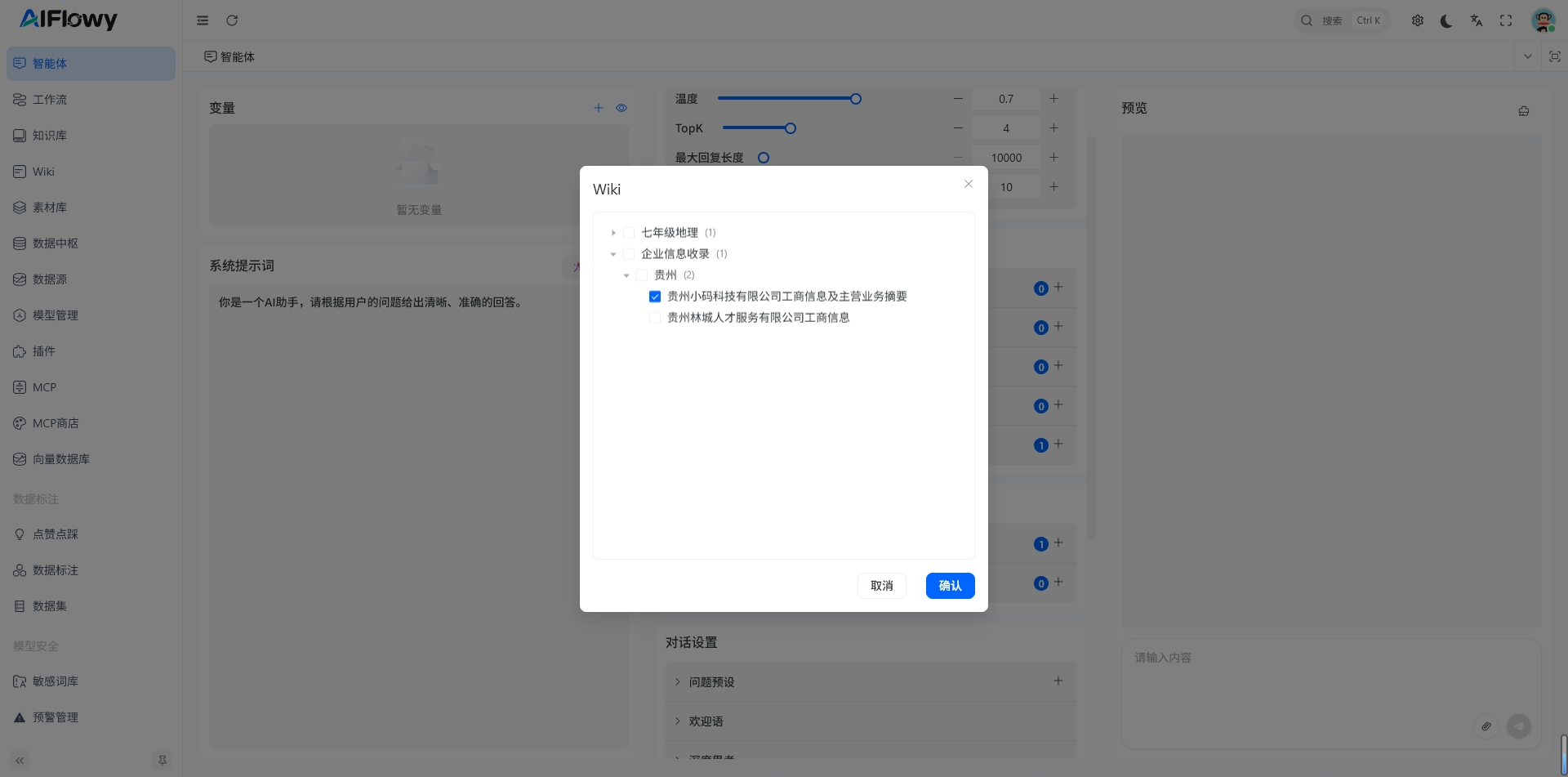Click the 数据源 sidebar icon
The image size is (1568, 777).
click(20, 279)
